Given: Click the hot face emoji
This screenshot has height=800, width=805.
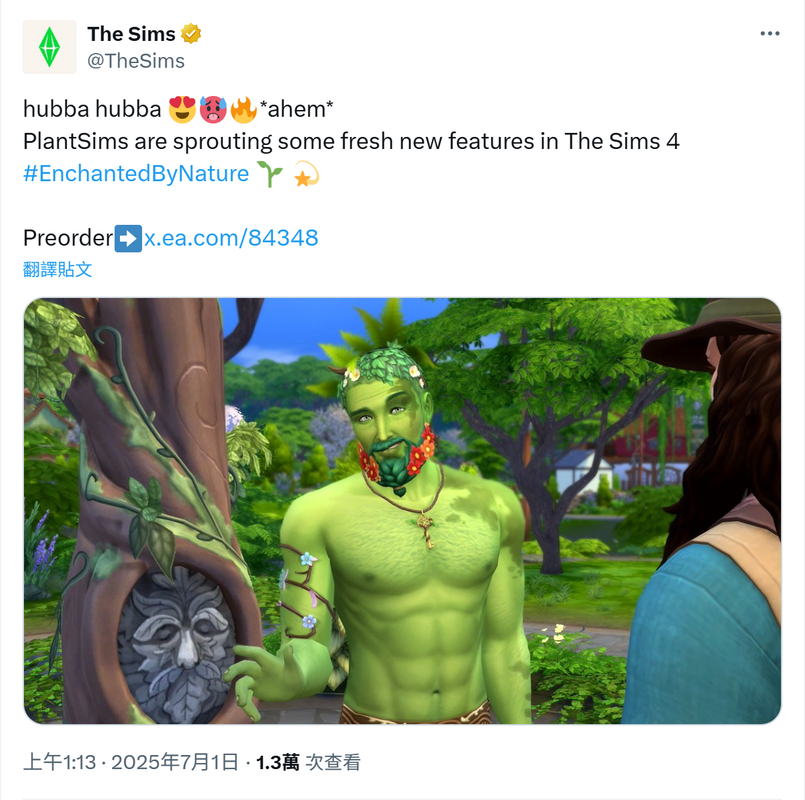Looking at the screenshot, I should coord(213,109).
